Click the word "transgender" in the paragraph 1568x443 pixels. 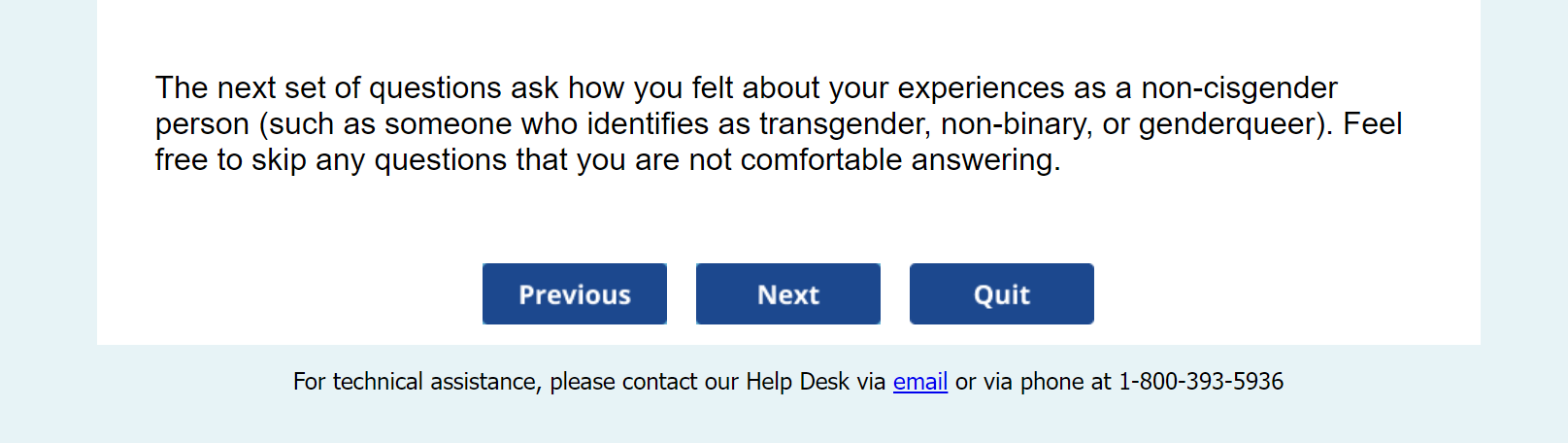(x=841, y=124)
